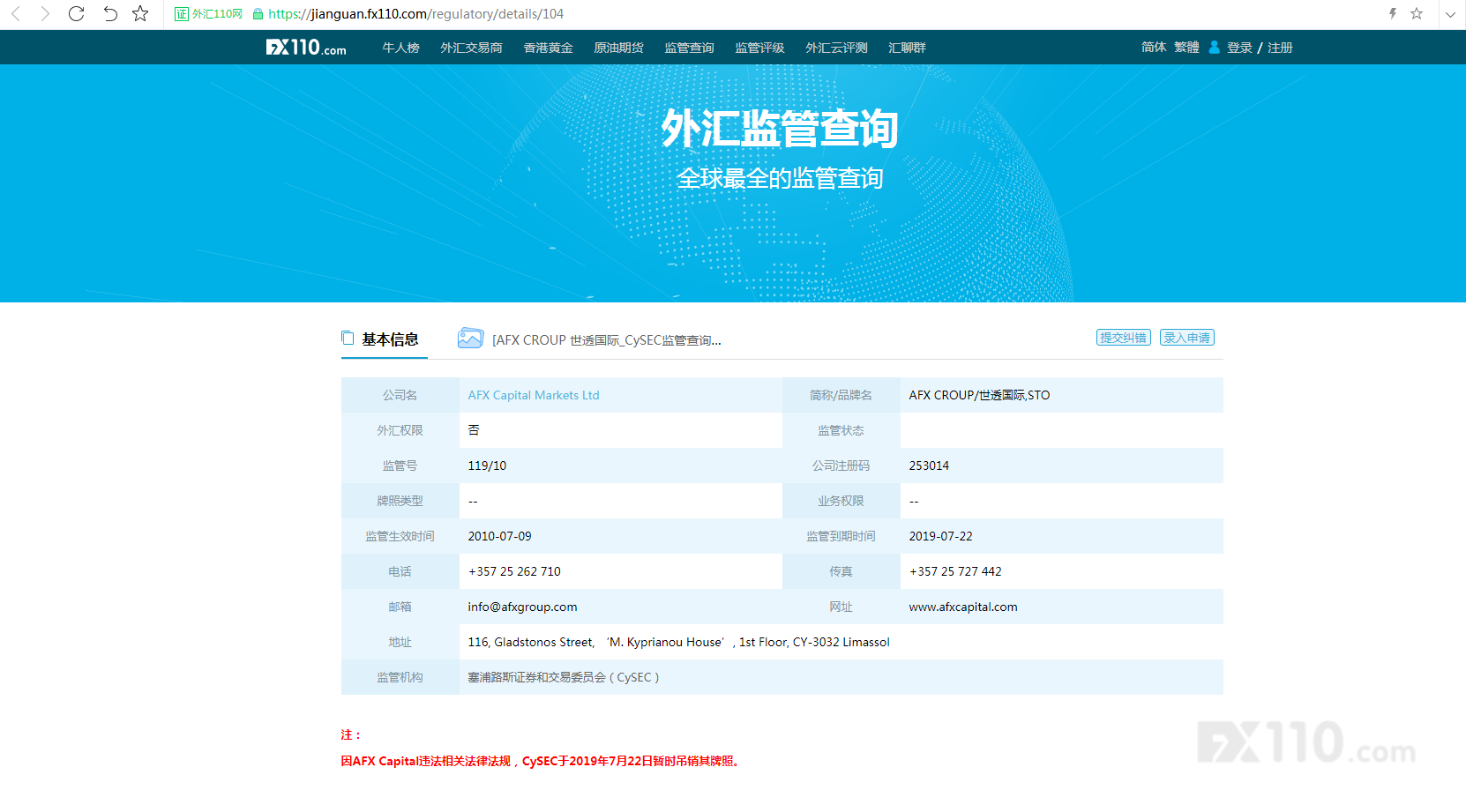1466x812 pixels.
Task: Click the user account avatar icon
Action: tap(1215, 47)
